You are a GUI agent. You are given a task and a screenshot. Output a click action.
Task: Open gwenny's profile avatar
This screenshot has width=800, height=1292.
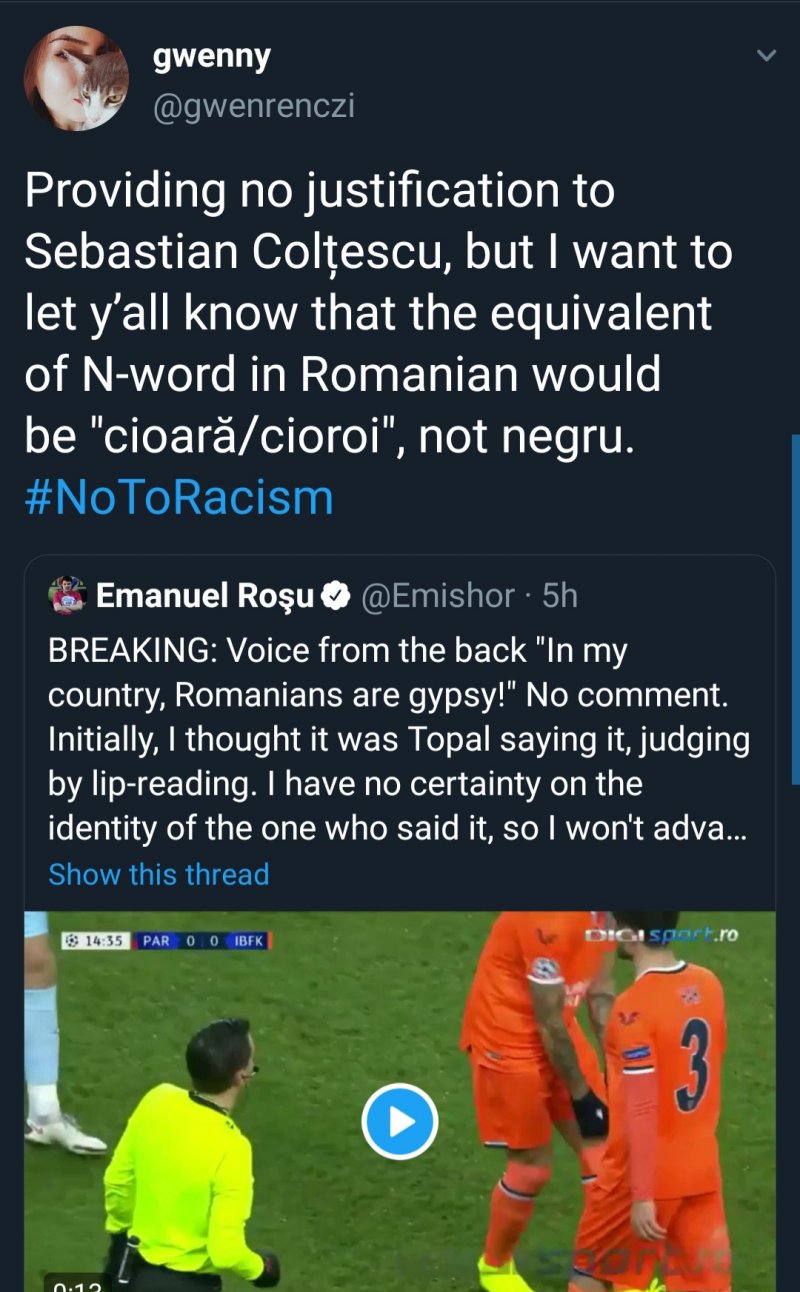77,78
